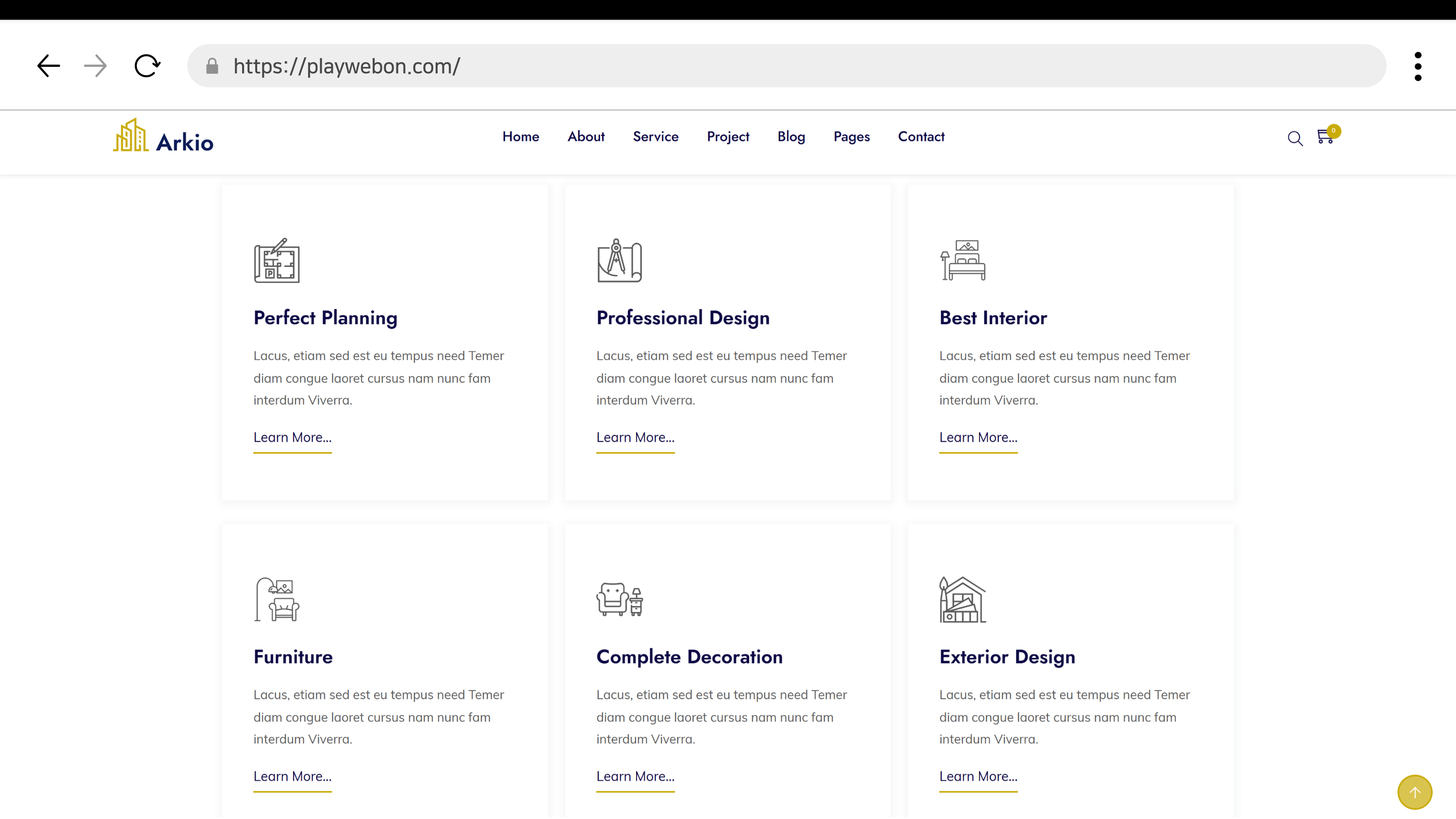
Task: Open the browser three-dot menu
Action: coord(1418,66)
